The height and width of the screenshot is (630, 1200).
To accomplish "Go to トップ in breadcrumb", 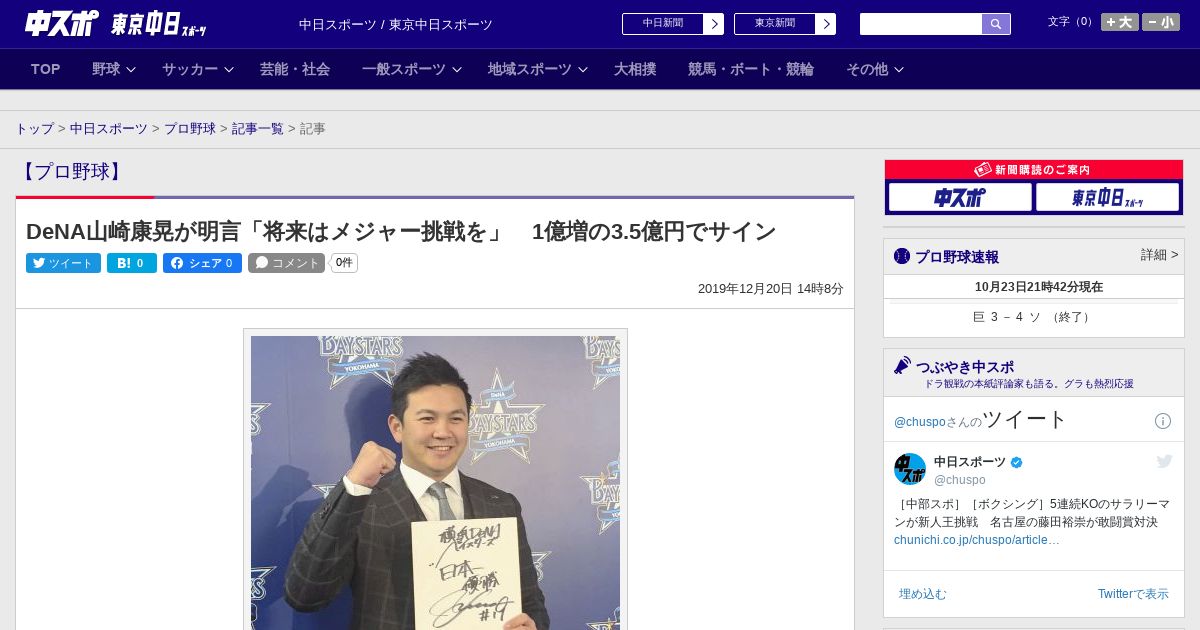I will point(34,129).
